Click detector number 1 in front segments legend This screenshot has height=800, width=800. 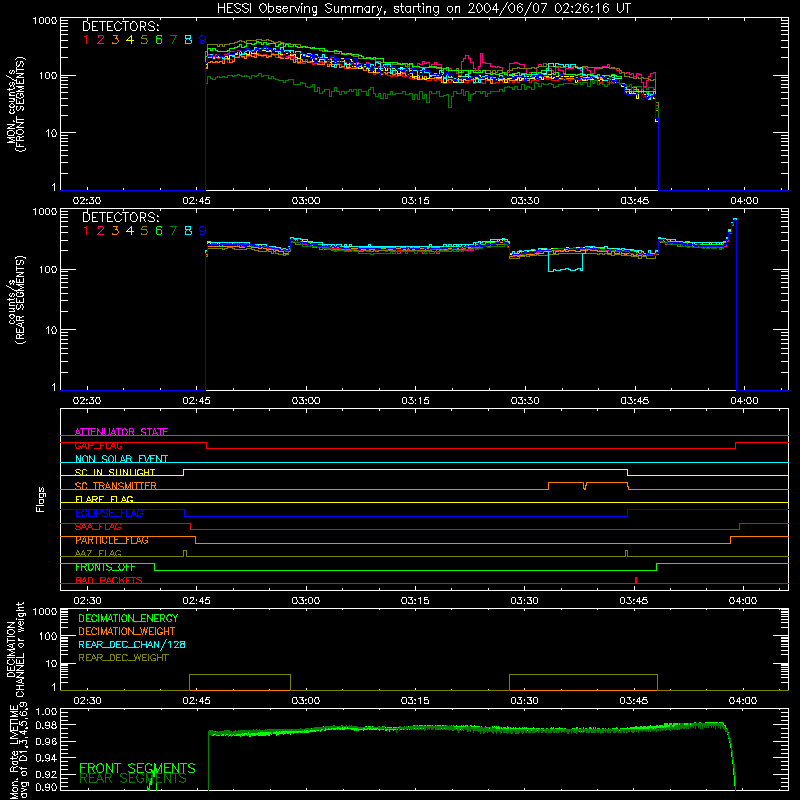pyautogui.click(x=86, y=40)
